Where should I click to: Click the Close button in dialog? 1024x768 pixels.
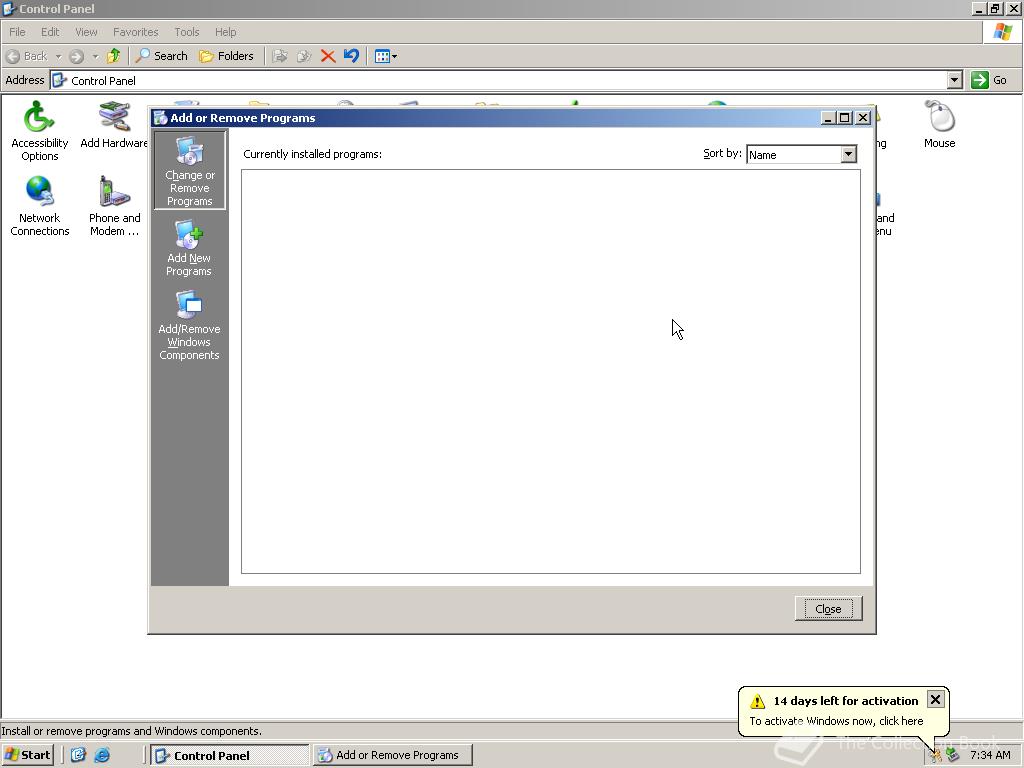click(828, 609)
